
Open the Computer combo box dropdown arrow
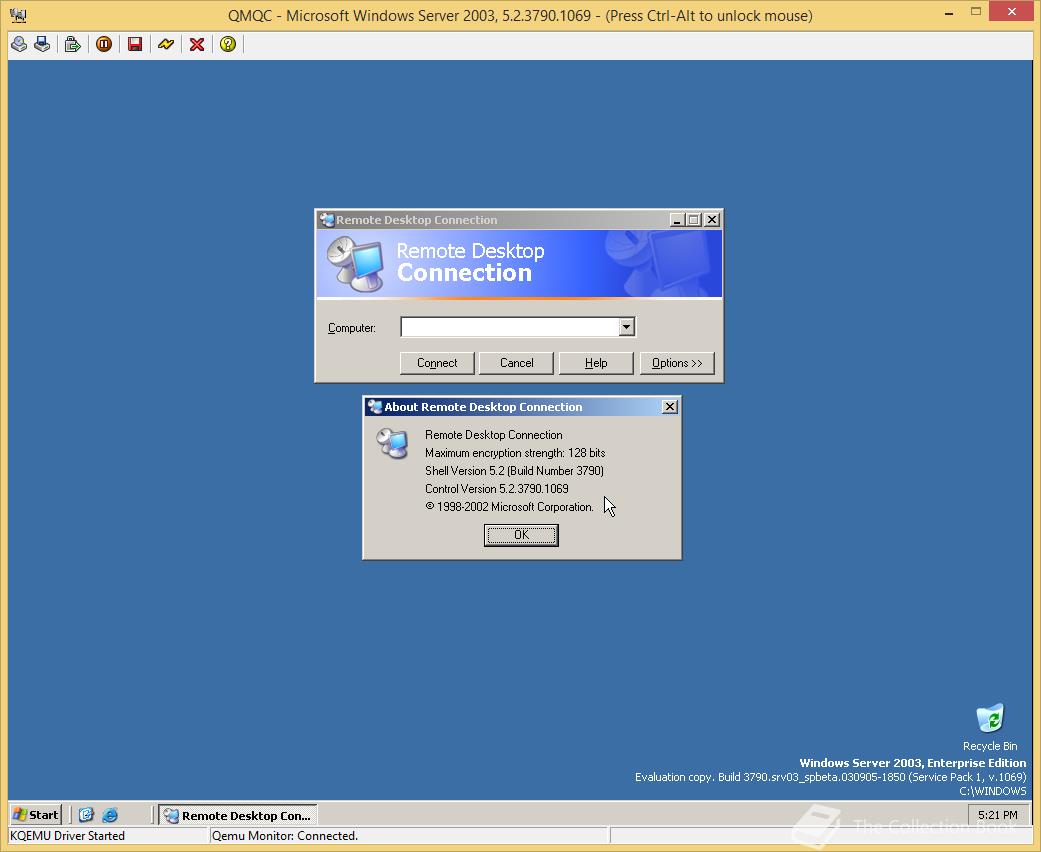pos(626,327)
